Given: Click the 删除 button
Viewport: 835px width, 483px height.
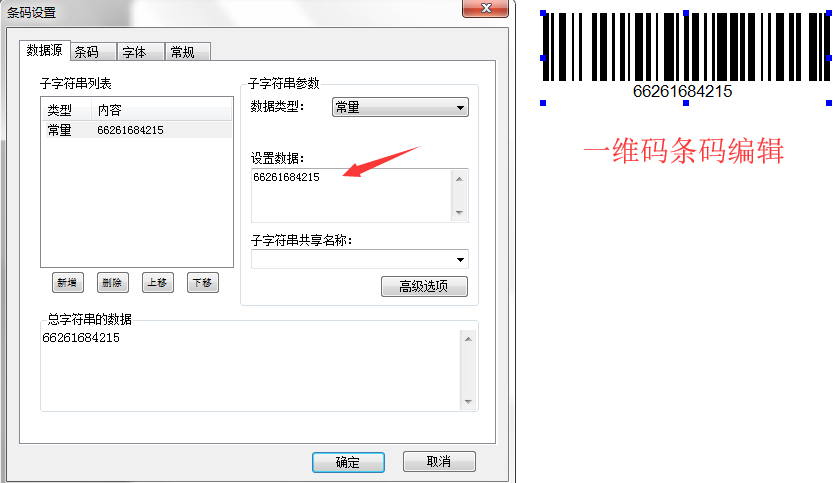Looking at the screenshot, I should point(112,283).
